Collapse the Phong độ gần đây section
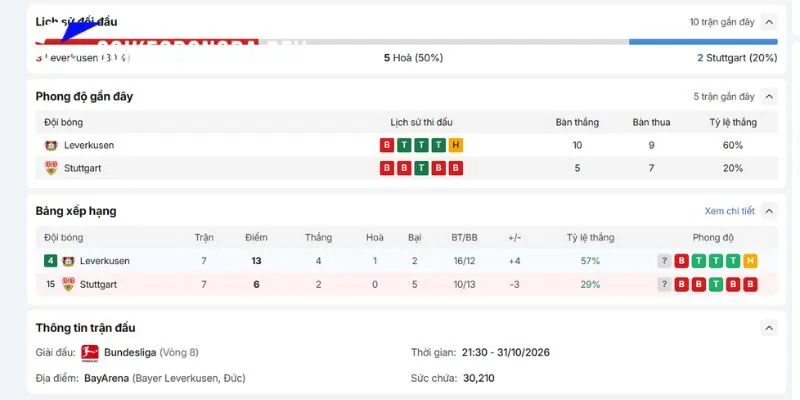This screenshot has height=400, width=800. click(x=769, y=96)
